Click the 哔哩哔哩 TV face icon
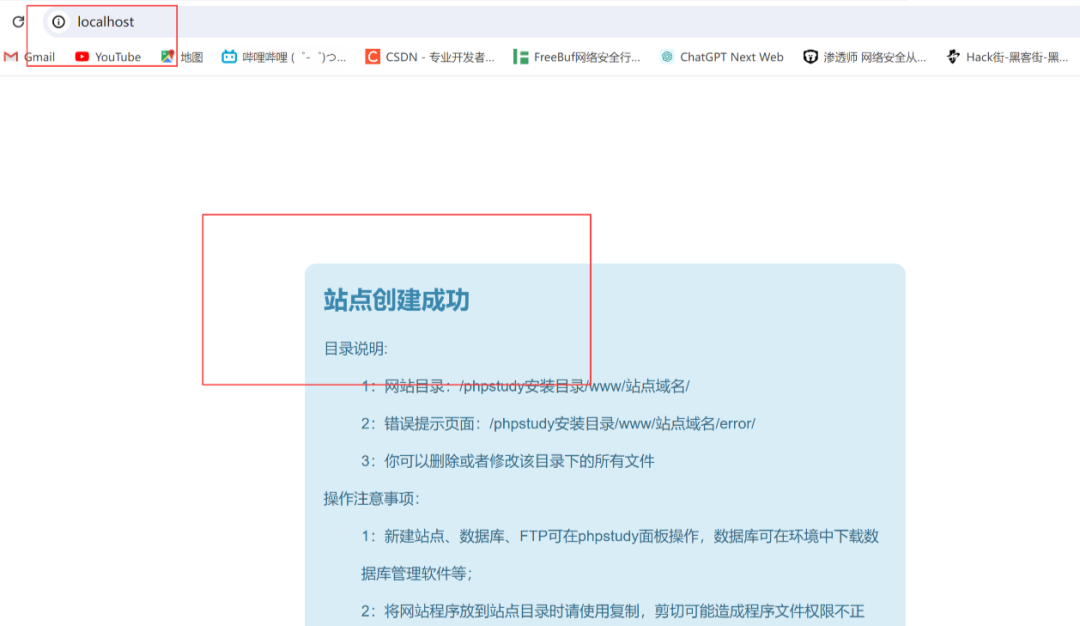 point(228,56)
